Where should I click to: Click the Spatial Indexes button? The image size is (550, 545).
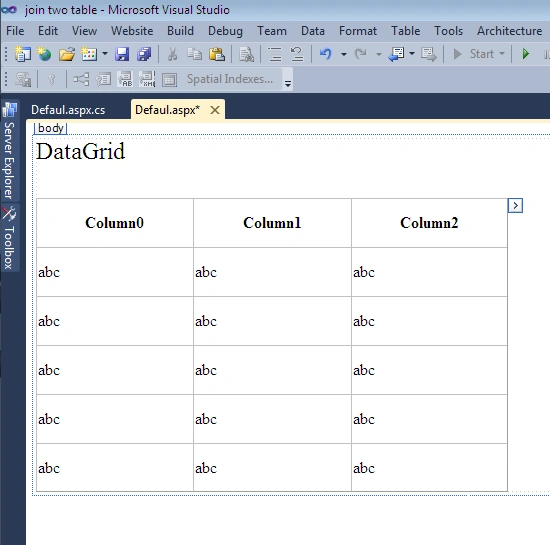230,79
